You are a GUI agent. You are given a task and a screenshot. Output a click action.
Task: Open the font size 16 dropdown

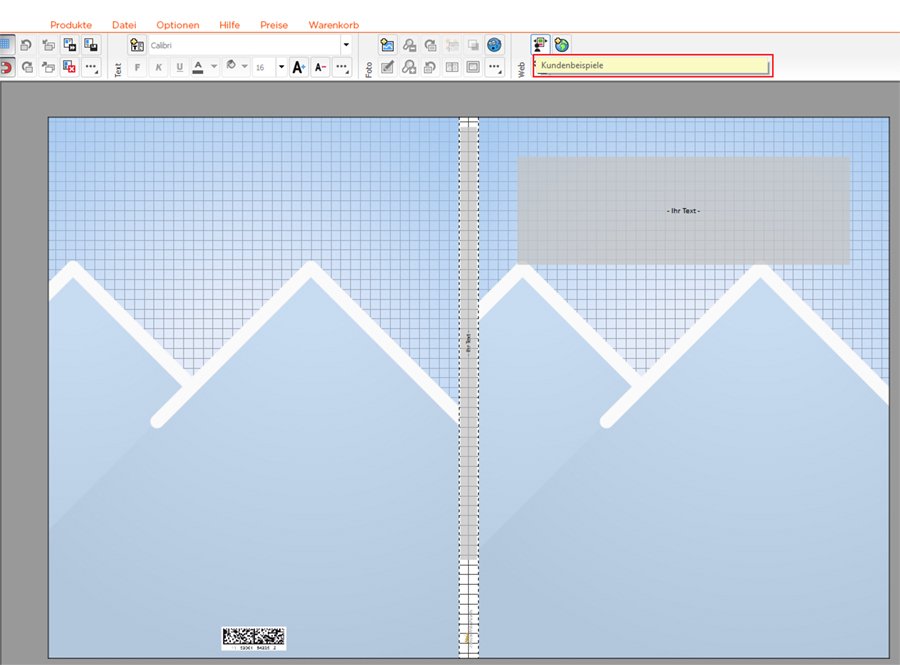point(281,67)
